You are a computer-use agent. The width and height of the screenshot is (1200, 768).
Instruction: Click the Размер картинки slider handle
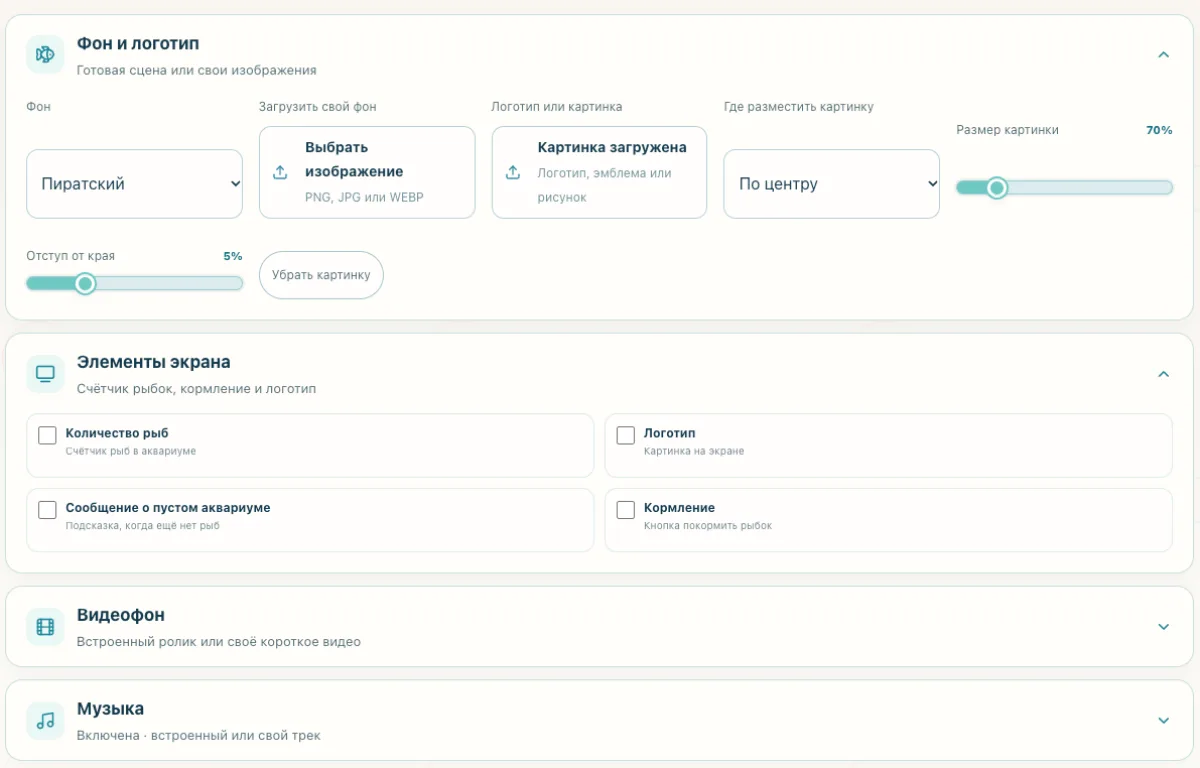[996, 188]
